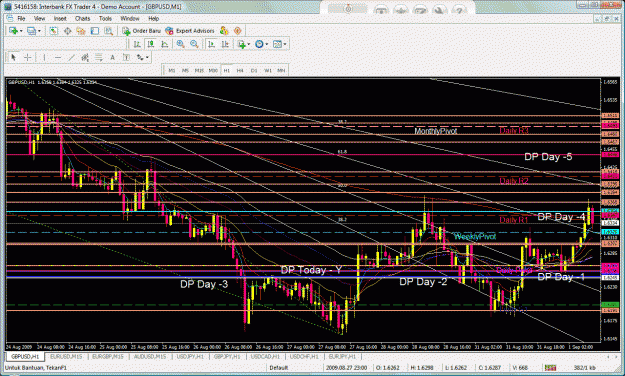This screenshot has height=376, width=625.
Task: Select the Fibonacci Retracement tool
Action: click(x=98, y=58)
